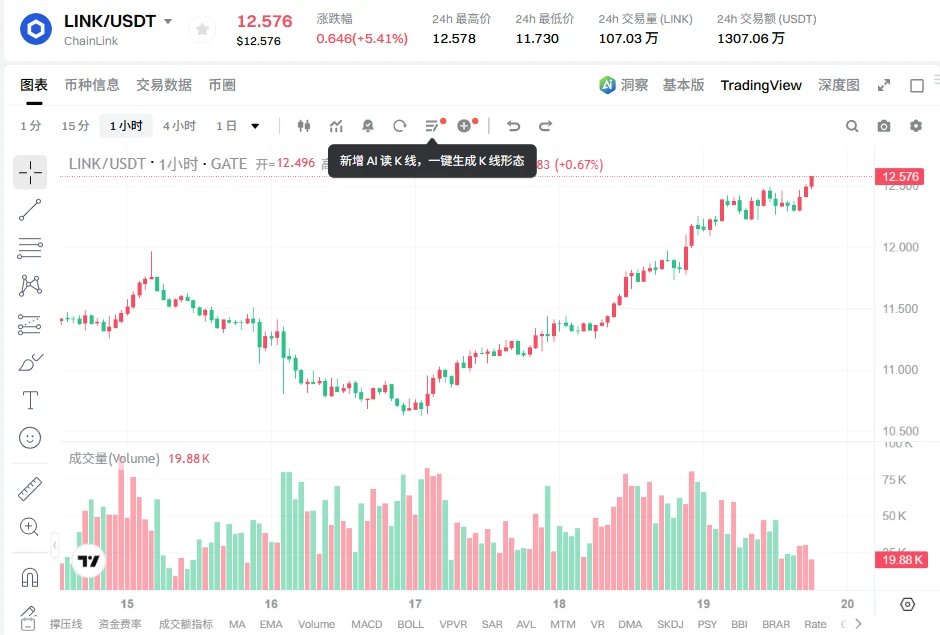Click the square layout icon
This screenshot has width=940, height=635.
[917, 86]
